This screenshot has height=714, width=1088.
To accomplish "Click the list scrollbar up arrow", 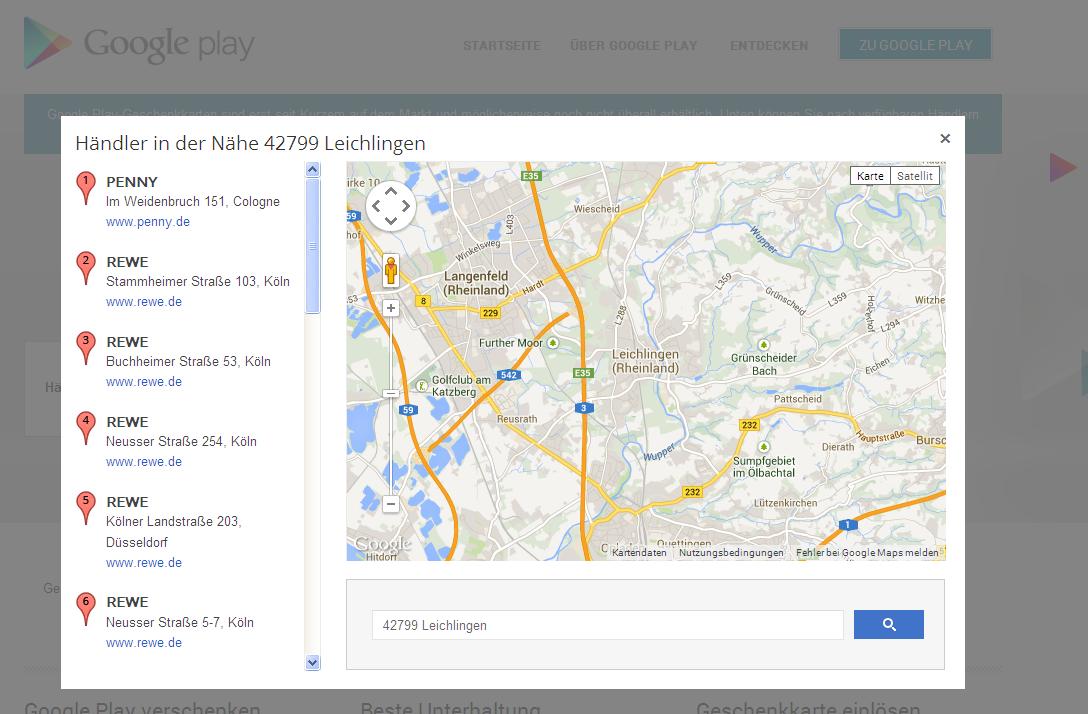I will click(x=313, y=169).
